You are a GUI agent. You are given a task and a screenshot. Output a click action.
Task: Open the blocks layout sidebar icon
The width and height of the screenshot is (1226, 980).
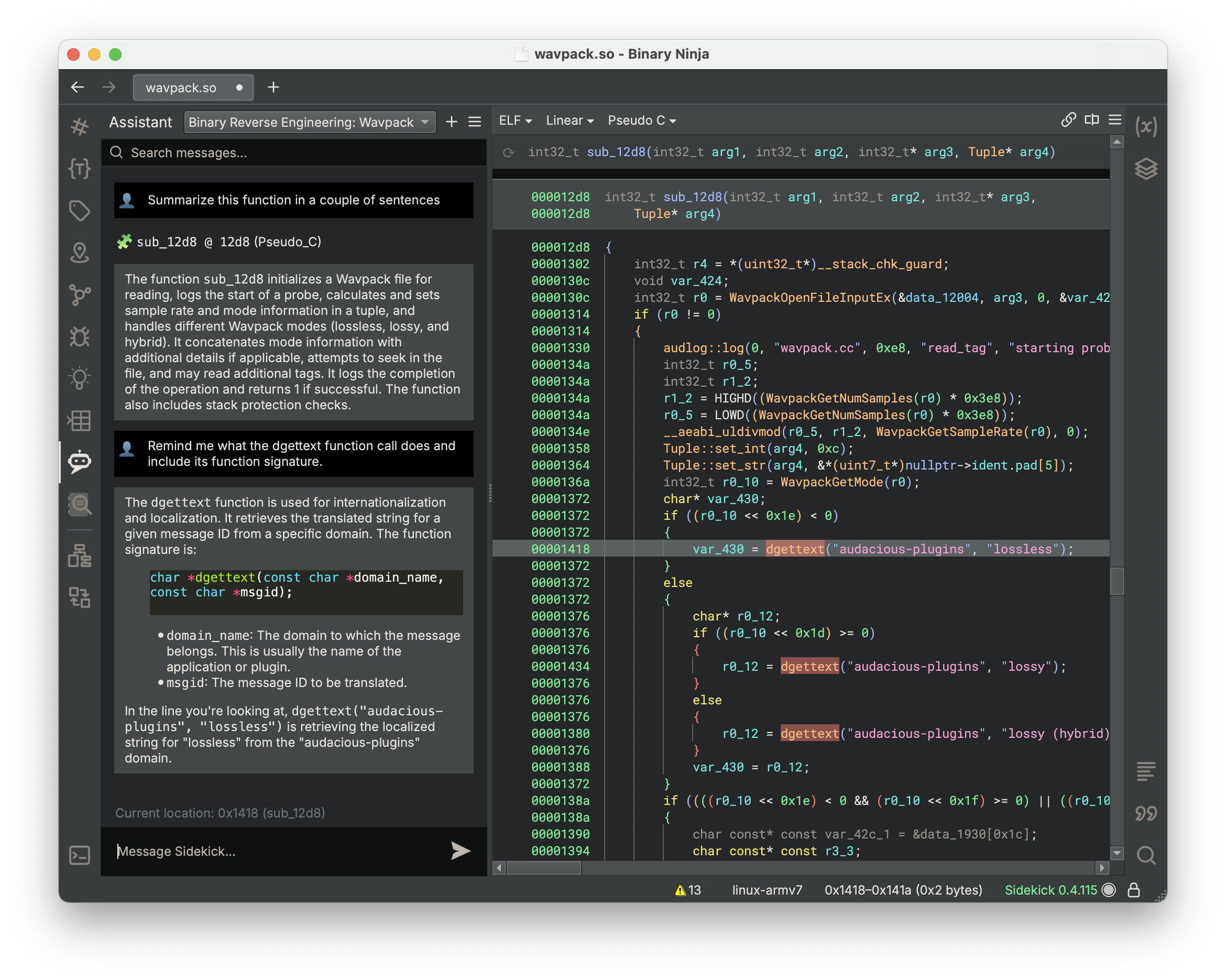pos(80,598)
